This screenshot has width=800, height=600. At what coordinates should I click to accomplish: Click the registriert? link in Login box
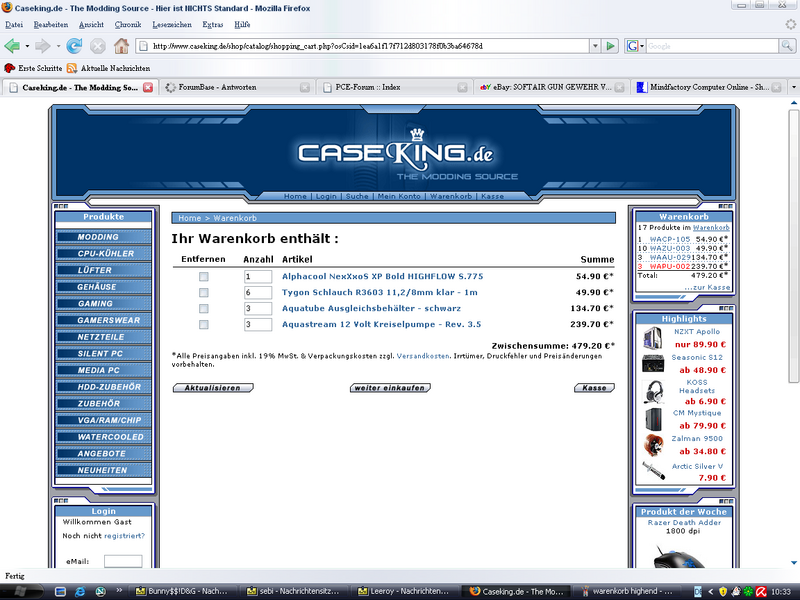click(x=124, y=536)
